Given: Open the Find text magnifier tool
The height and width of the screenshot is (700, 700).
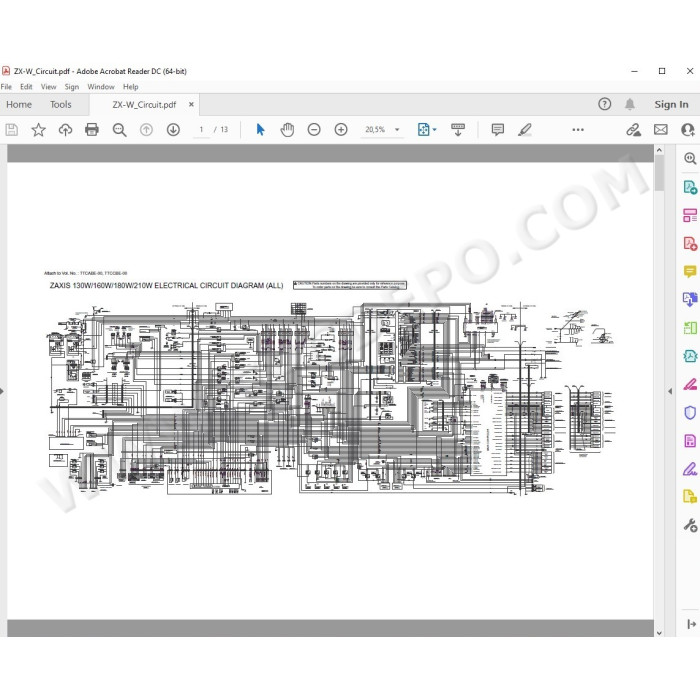Looking at the screenshot, I should 119,130.
